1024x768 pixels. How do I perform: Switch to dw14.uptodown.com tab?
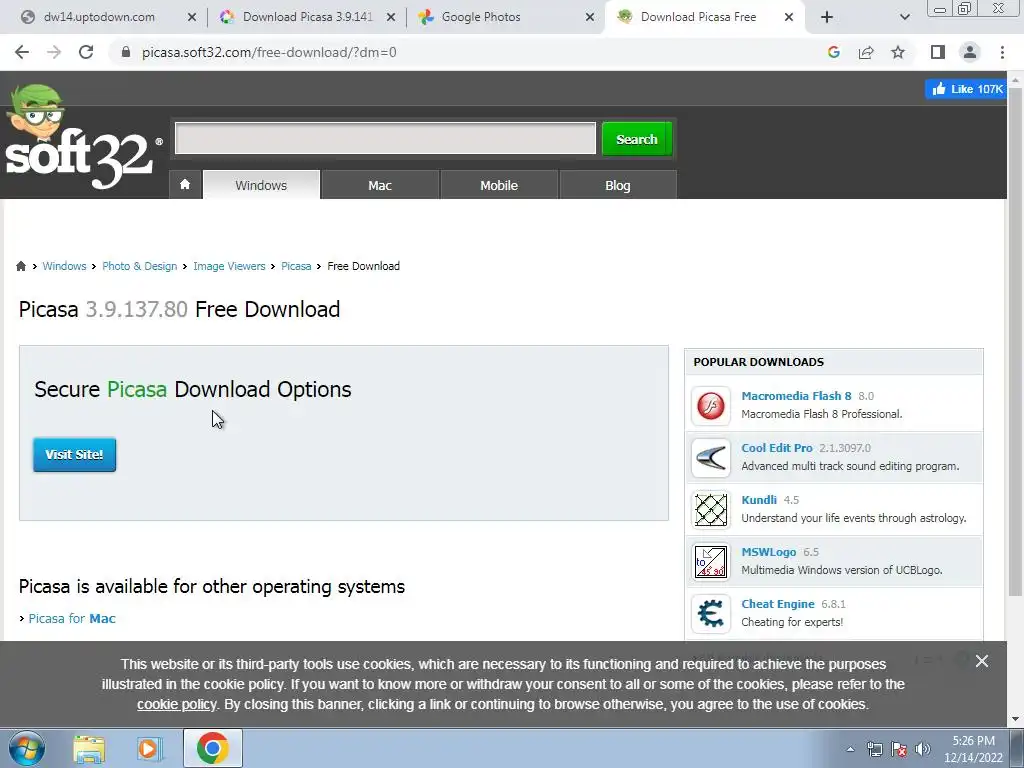pos(99,17)
